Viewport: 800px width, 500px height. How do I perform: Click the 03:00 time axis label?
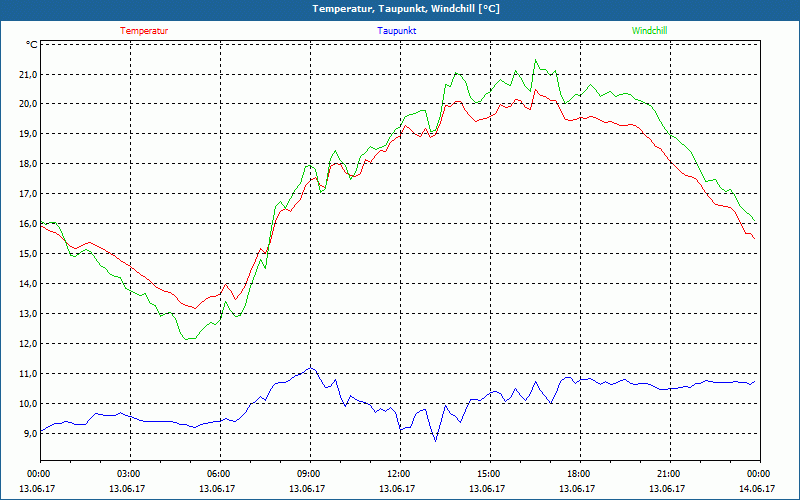point(129,474)
